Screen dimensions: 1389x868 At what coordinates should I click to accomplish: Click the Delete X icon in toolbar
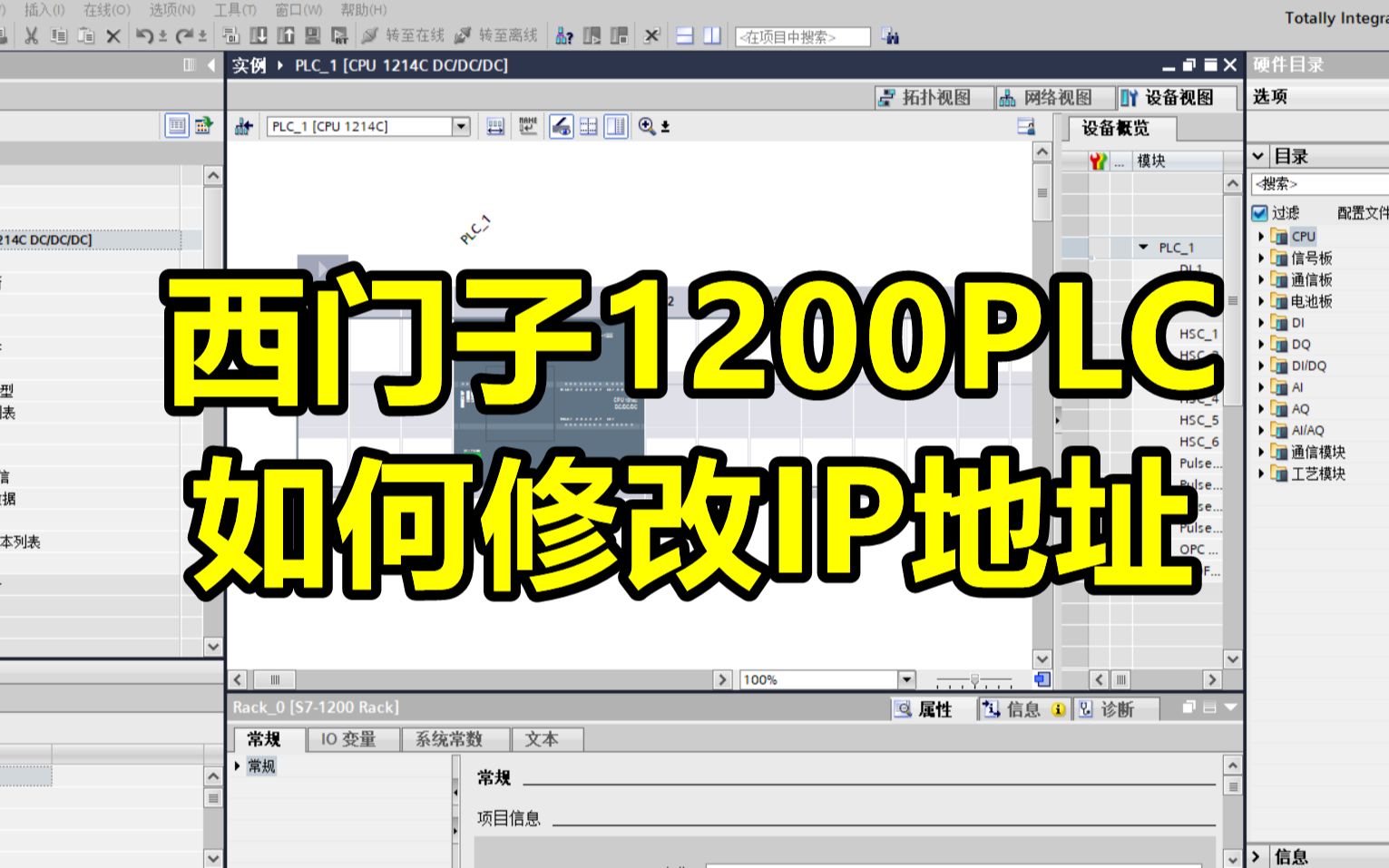tap(113, 35)
